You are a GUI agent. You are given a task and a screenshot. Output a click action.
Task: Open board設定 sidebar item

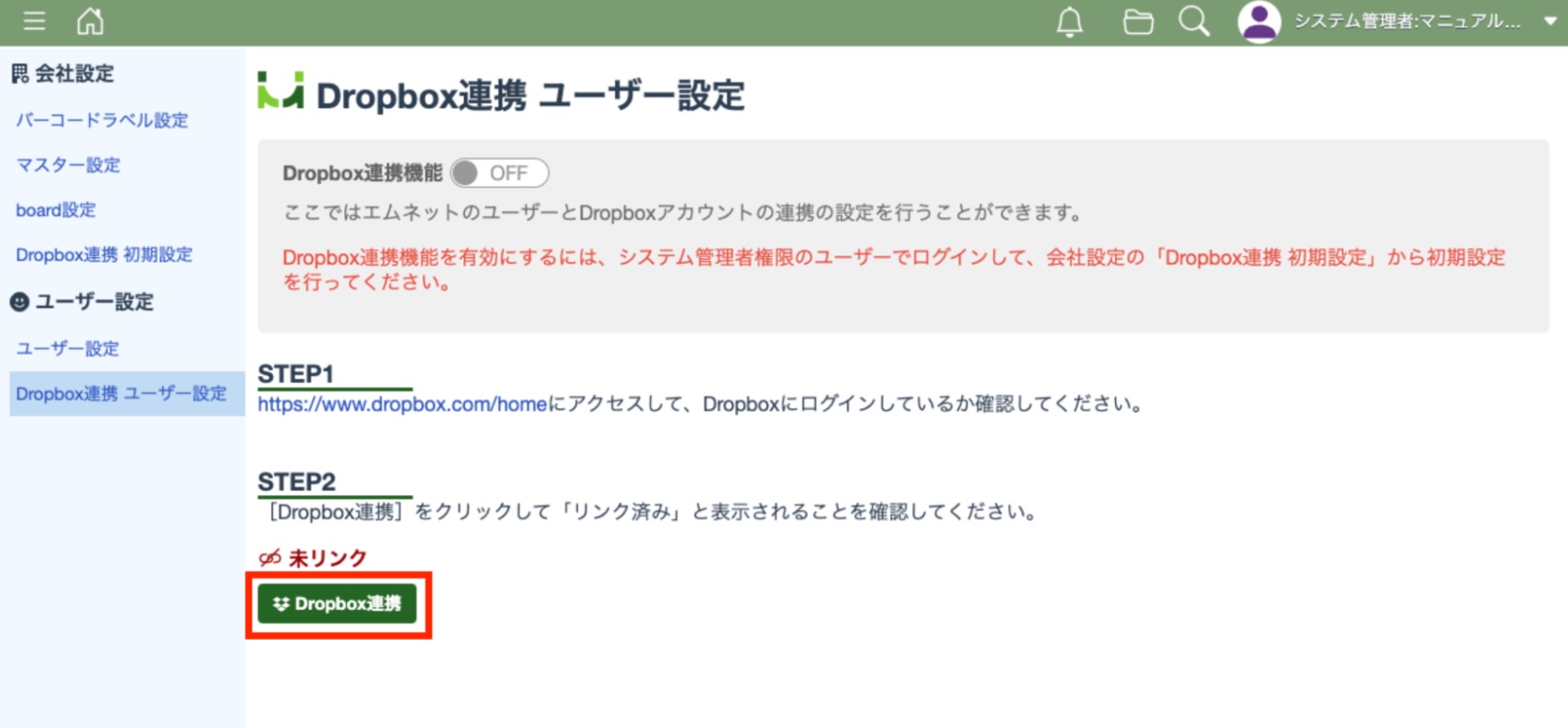(55, 210)
